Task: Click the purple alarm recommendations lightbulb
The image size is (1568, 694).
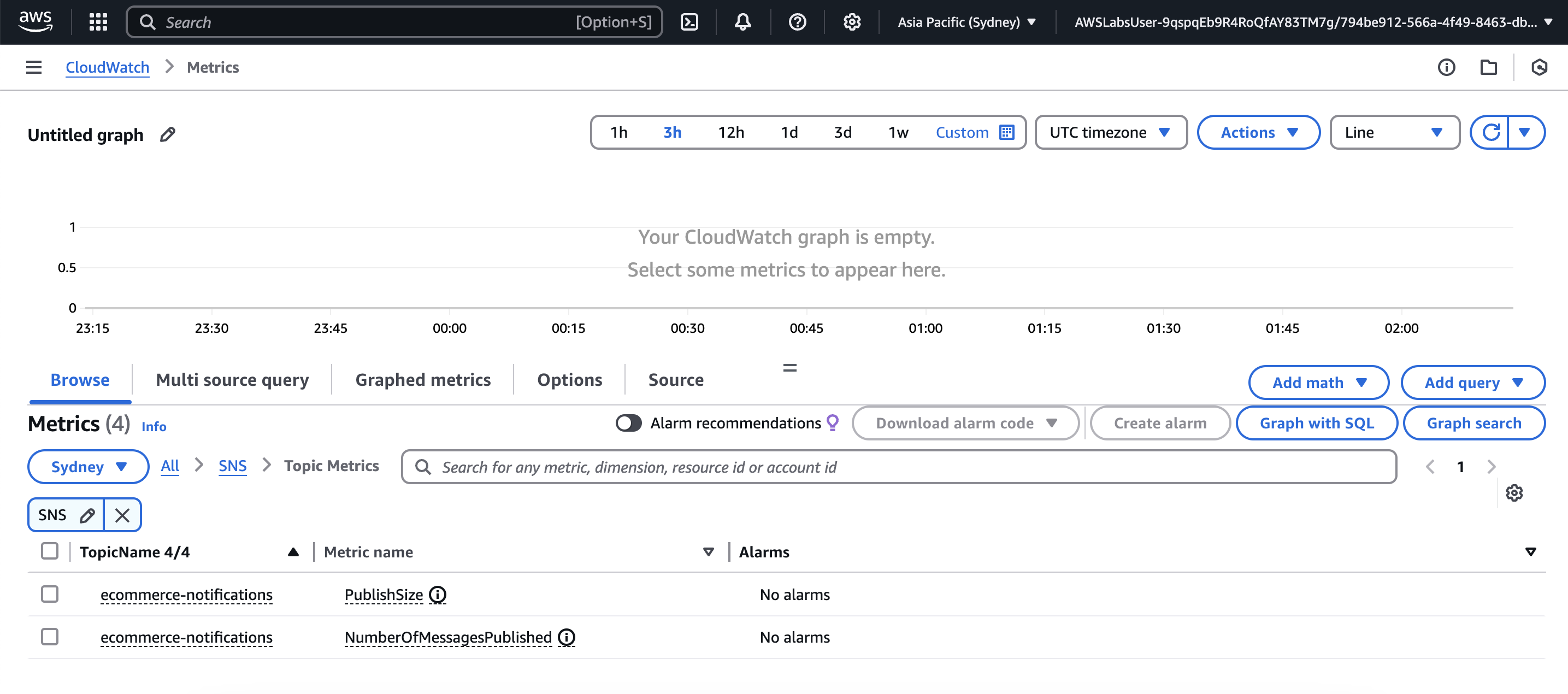Action: point(833,422)
